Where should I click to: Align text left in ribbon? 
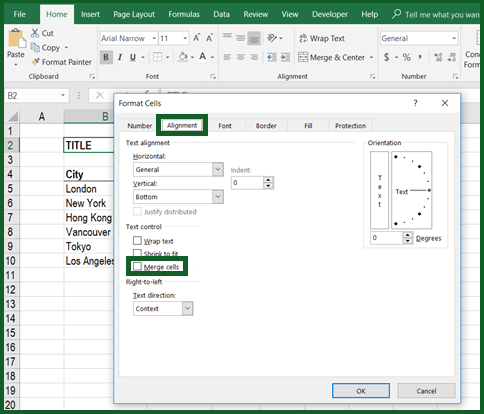227,57
